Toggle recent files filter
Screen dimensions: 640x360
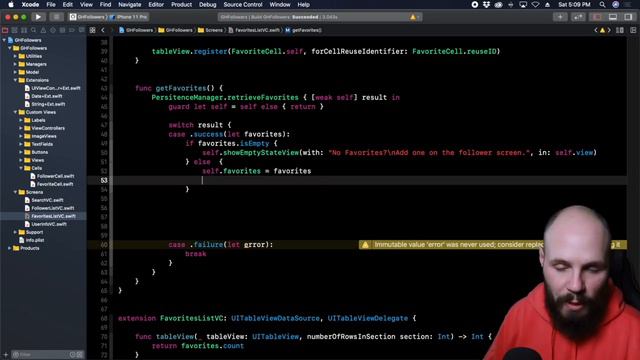coord(73,355)
